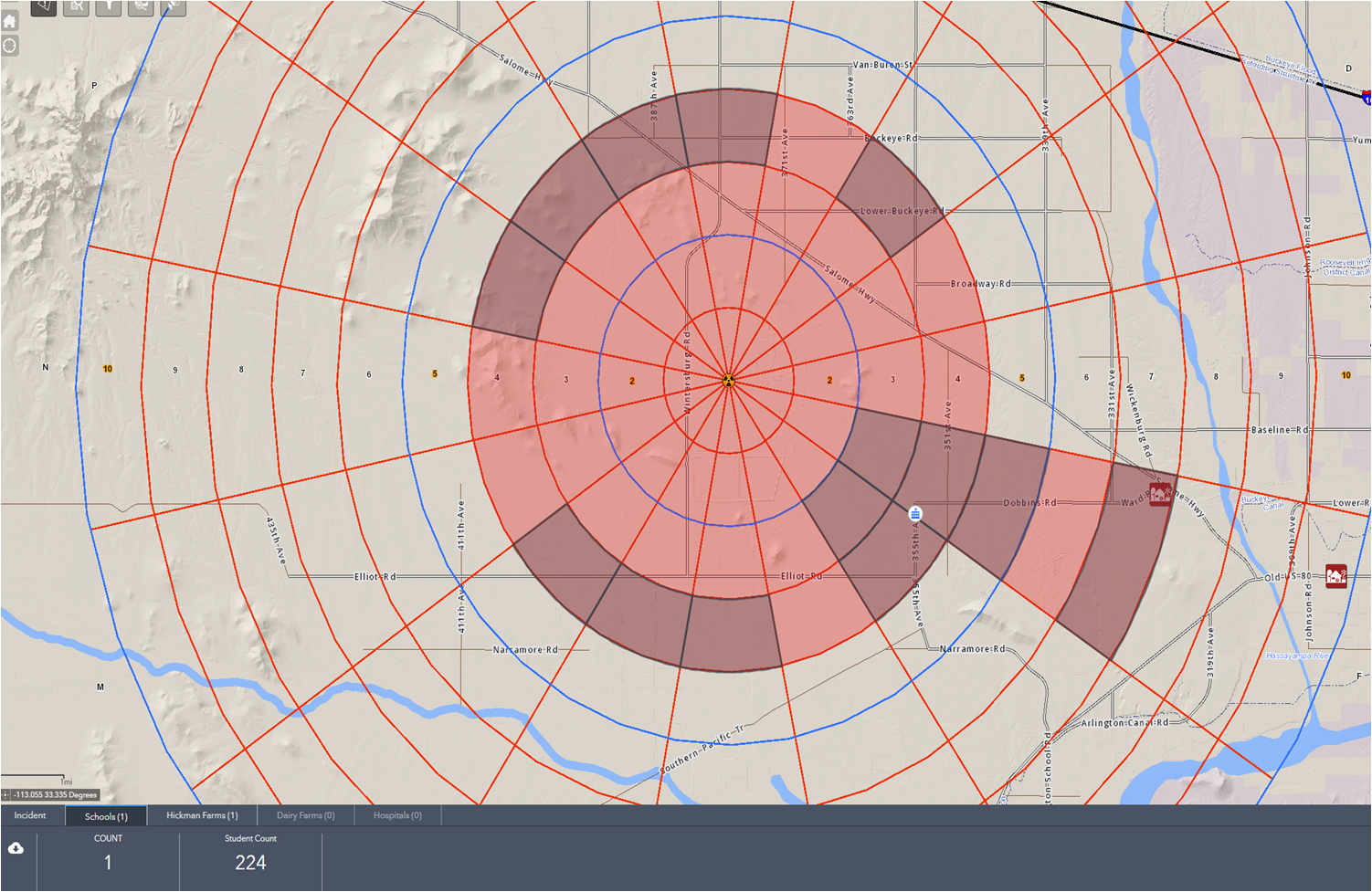Open the Dairy Farms (0) tab
The height and width of the screenshot is (892, 1372).
point(305,815)
